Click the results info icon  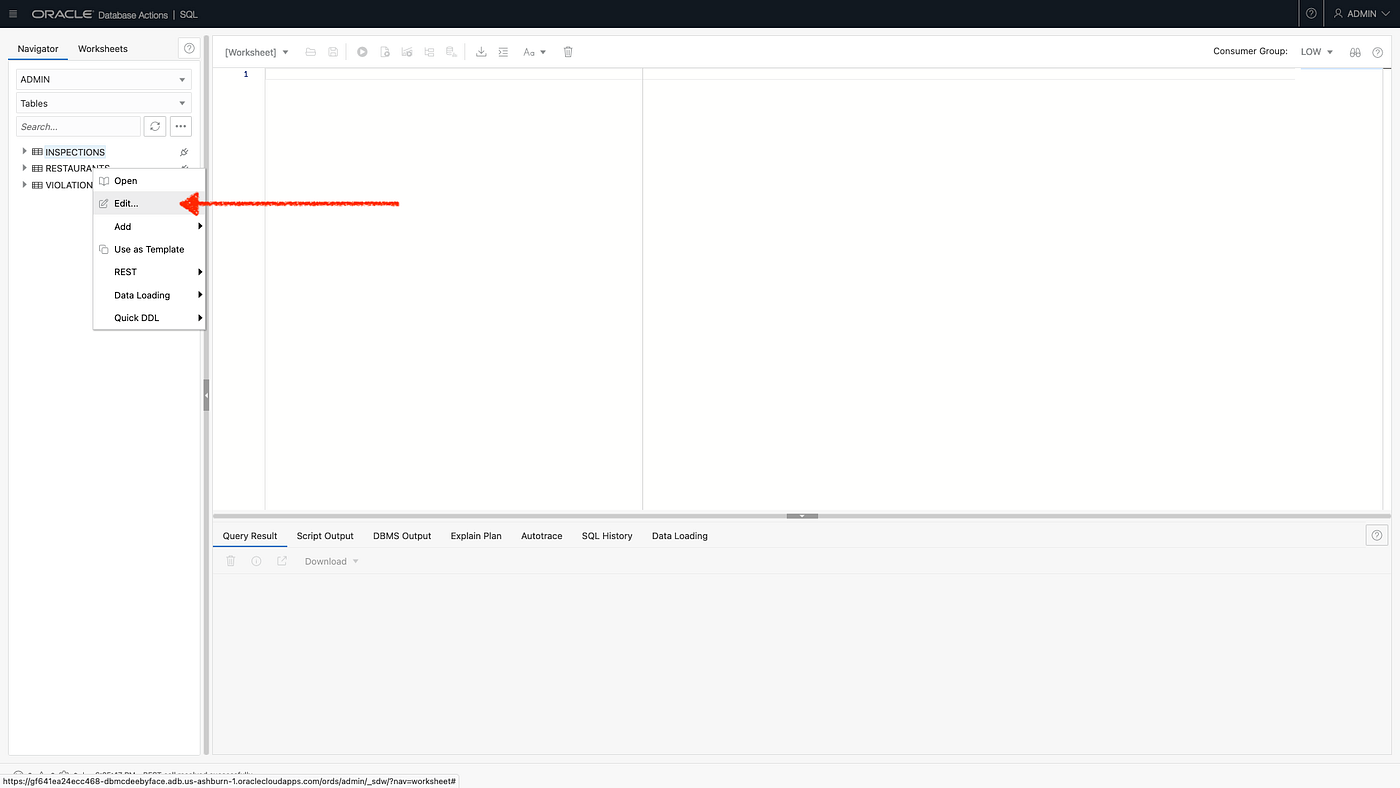(256, 561)
